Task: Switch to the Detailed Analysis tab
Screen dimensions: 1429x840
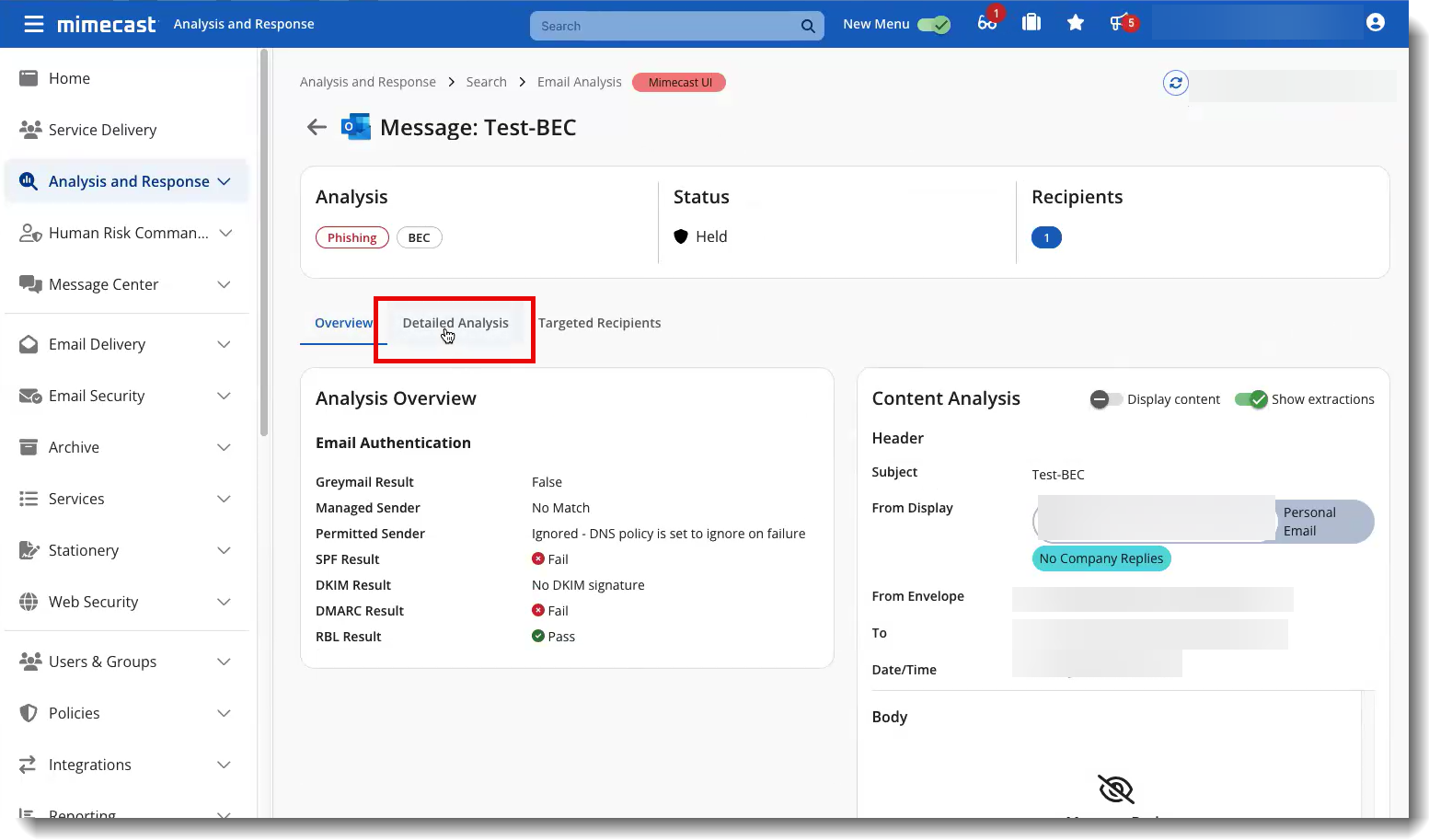Action: [455, 323]
